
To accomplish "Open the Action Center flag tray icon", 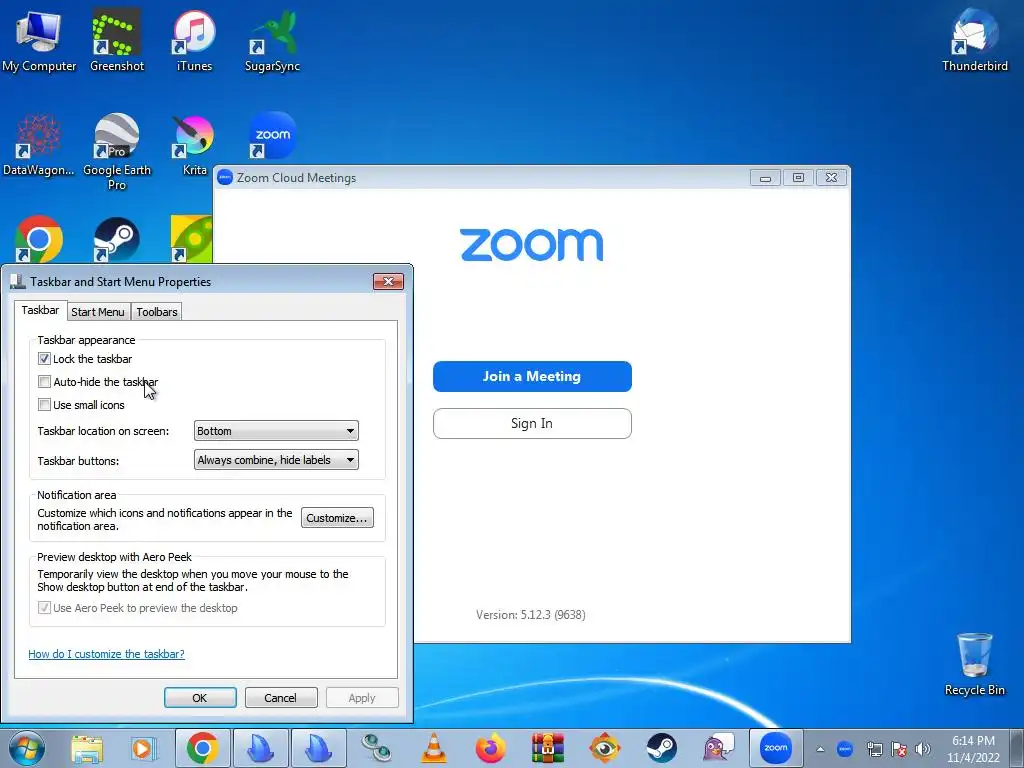I will coord(899,749).
